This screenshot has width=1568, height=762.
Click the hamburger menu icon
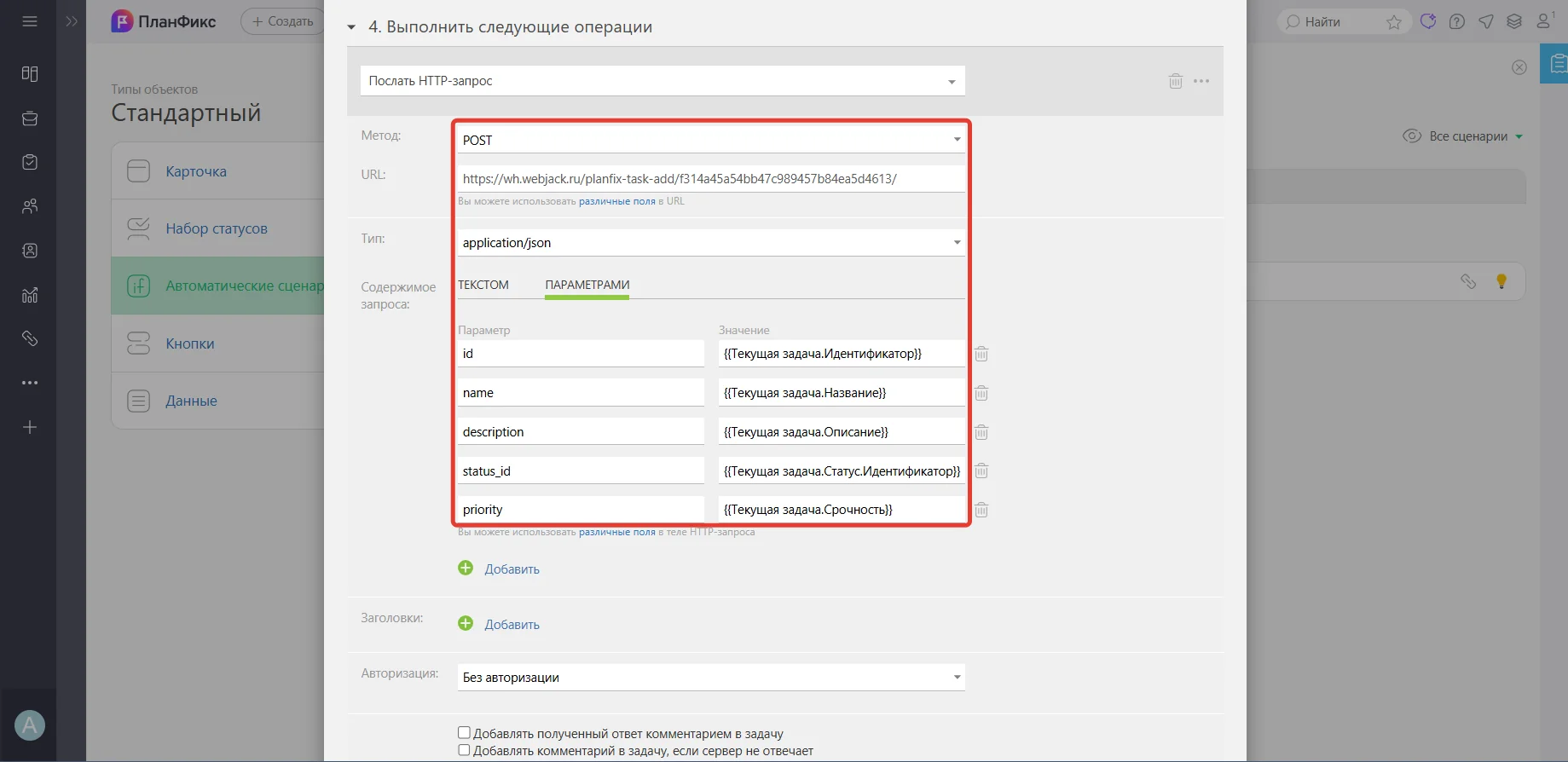point(30,21)
